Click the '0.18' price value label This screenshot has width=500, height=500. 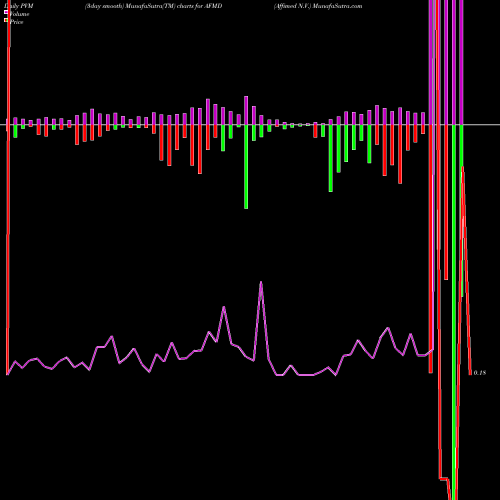480,373
